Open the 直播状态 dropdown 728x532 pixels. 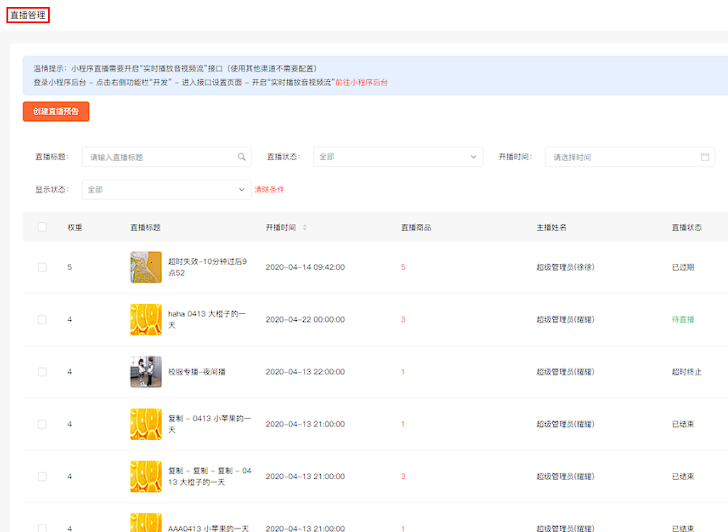tap(398, 157)
